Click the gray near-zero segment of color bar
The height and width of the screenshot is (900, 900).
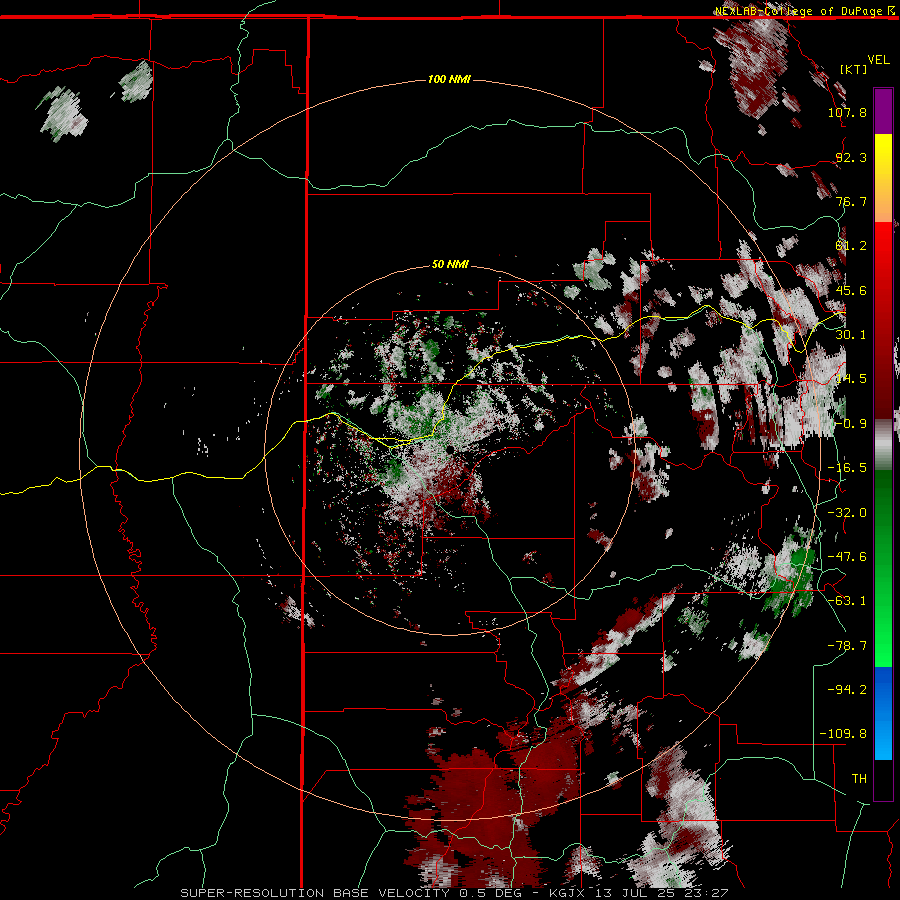point(883,444)
